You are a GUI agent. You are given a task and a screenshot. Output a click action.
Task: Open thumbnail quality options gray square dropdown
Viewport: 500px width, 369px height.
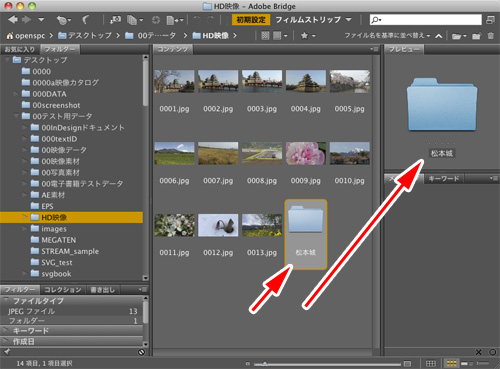(280, 36)
